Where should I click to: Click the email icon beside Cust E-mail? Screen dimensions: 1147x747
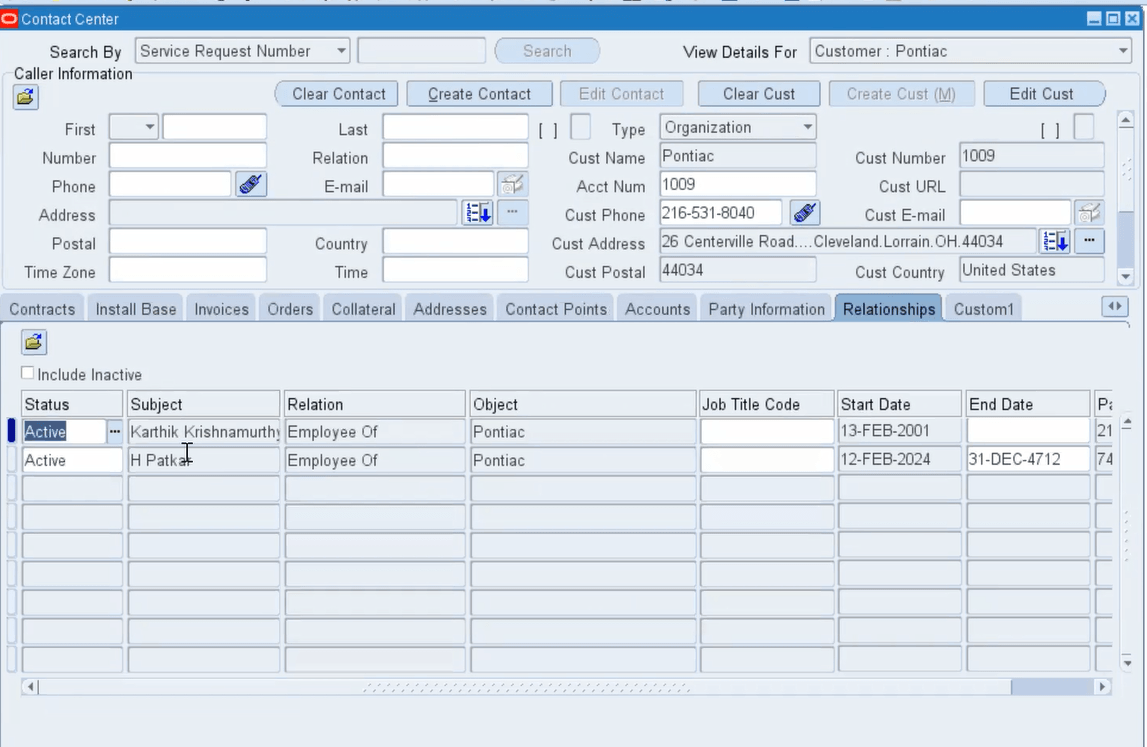point(1089,213)
